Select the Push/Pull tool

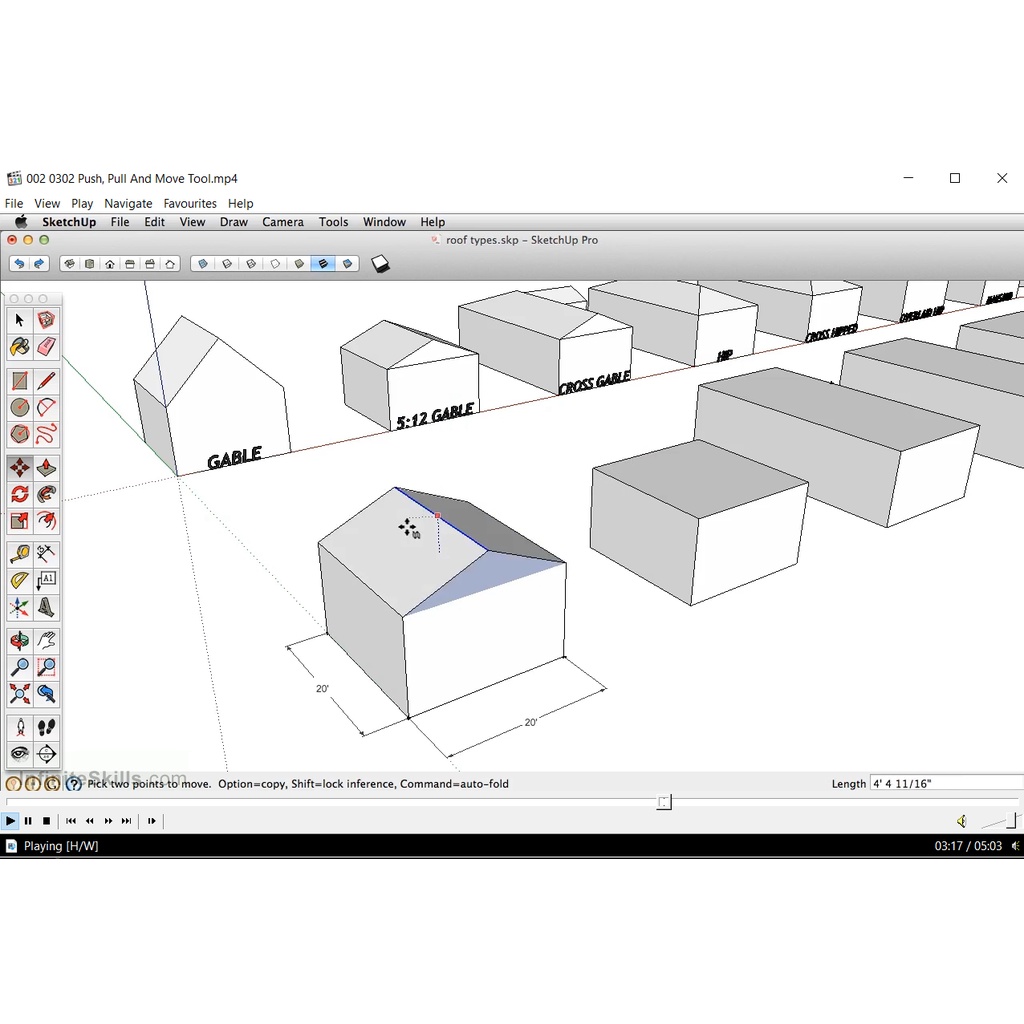(46, 468)
